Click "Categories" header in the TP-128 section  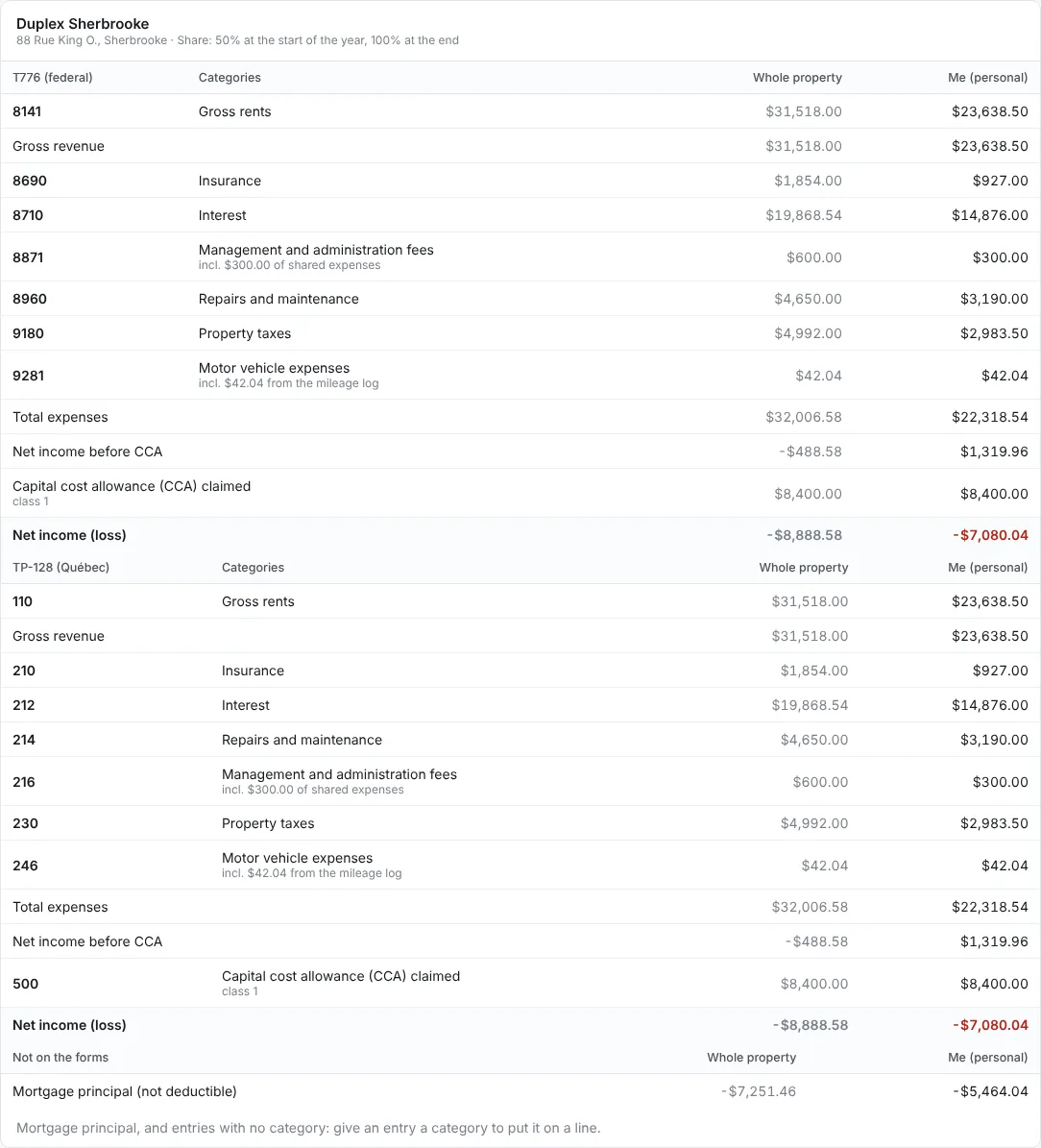point(254,568)
